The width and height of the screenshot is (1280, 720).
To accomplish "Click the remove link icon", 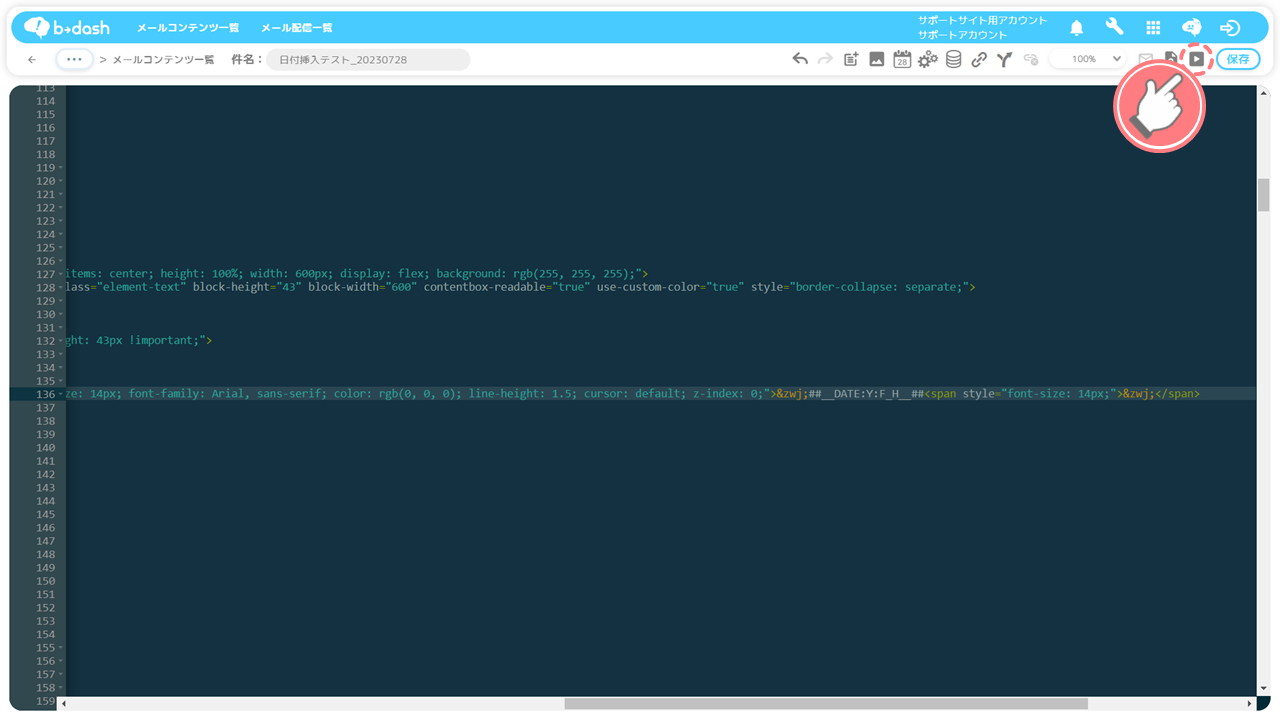I will 1031,59.
